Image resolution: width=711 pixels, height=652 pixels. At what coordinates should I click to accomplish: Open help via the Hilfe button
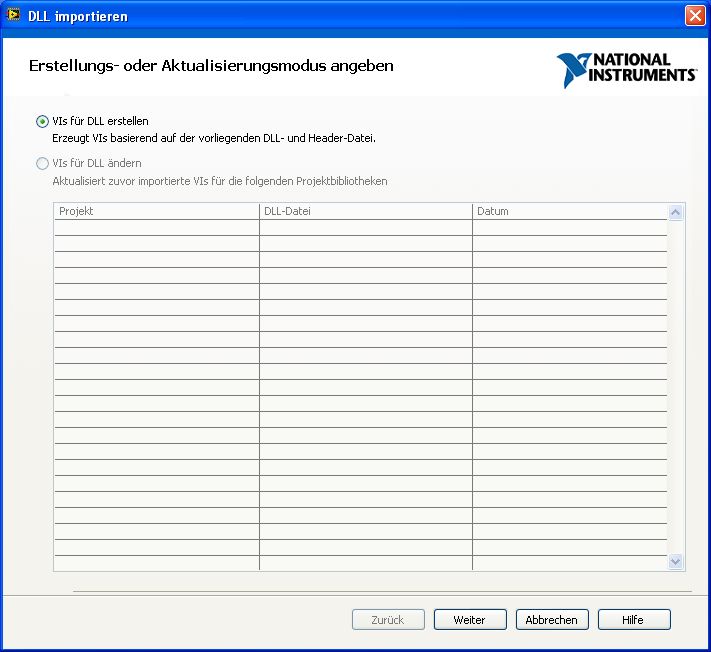coord(634,620)
